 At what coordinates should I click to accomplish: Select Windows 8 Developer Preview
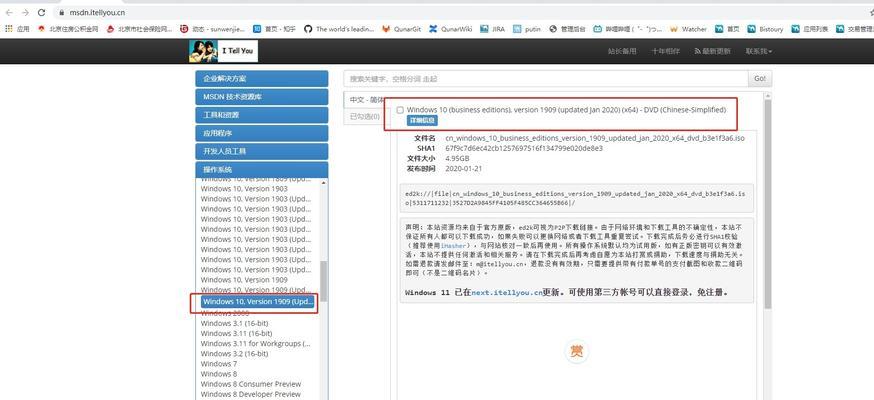(251, 394)
